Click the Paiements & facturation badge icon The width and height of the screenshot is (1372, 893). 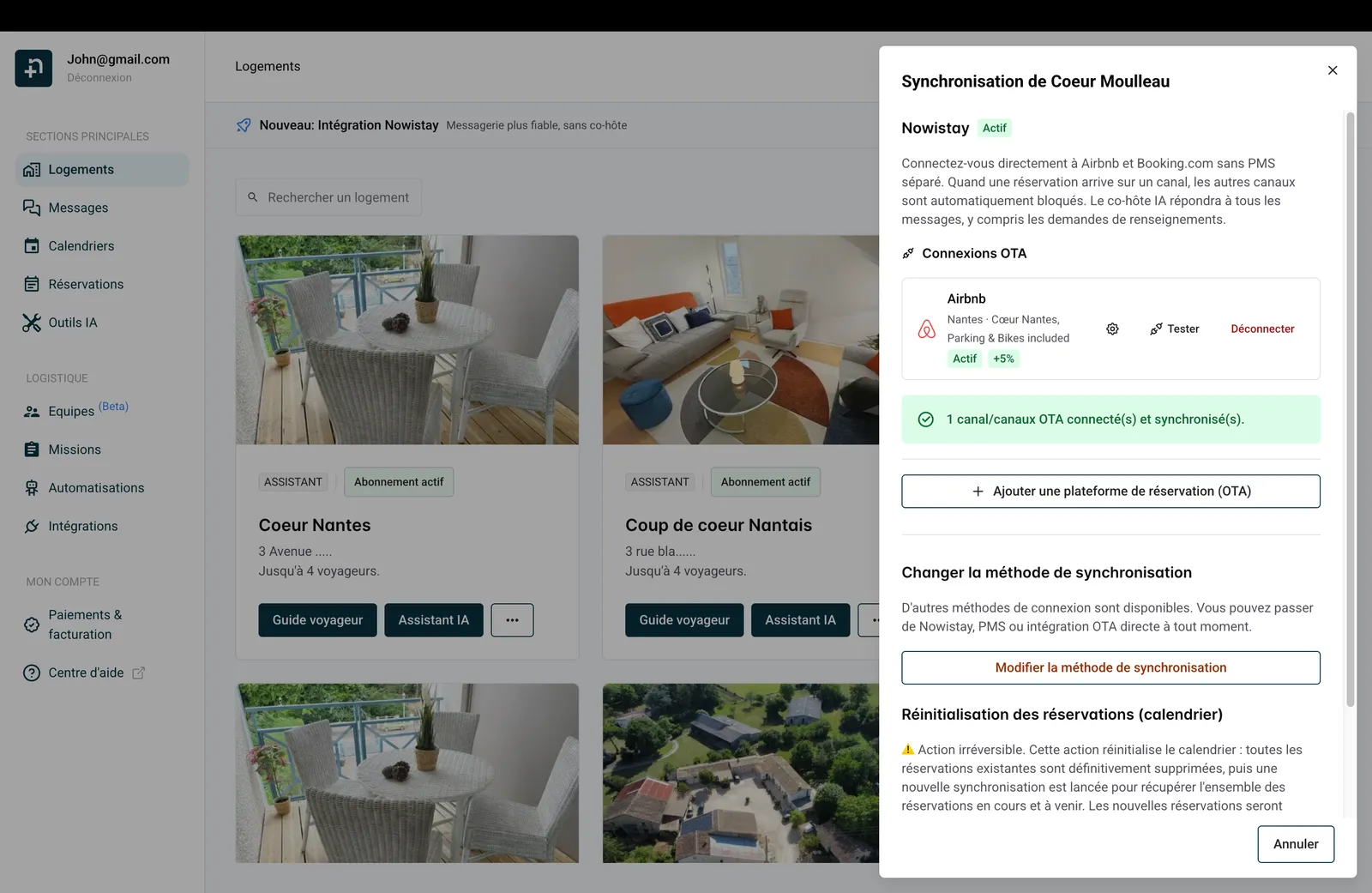coord(32,624)
